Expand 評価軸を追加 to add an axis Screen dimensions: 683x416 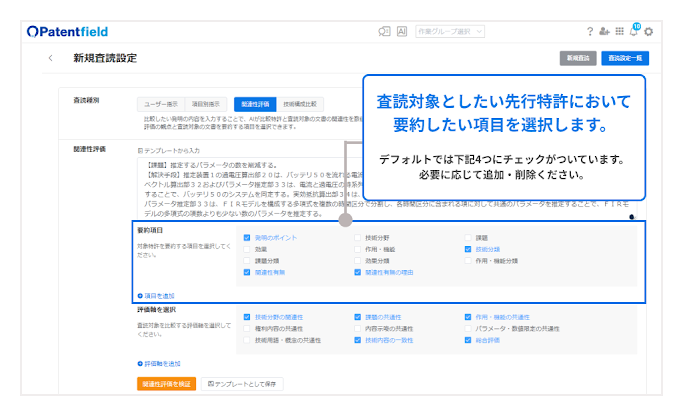coord(160,363)
